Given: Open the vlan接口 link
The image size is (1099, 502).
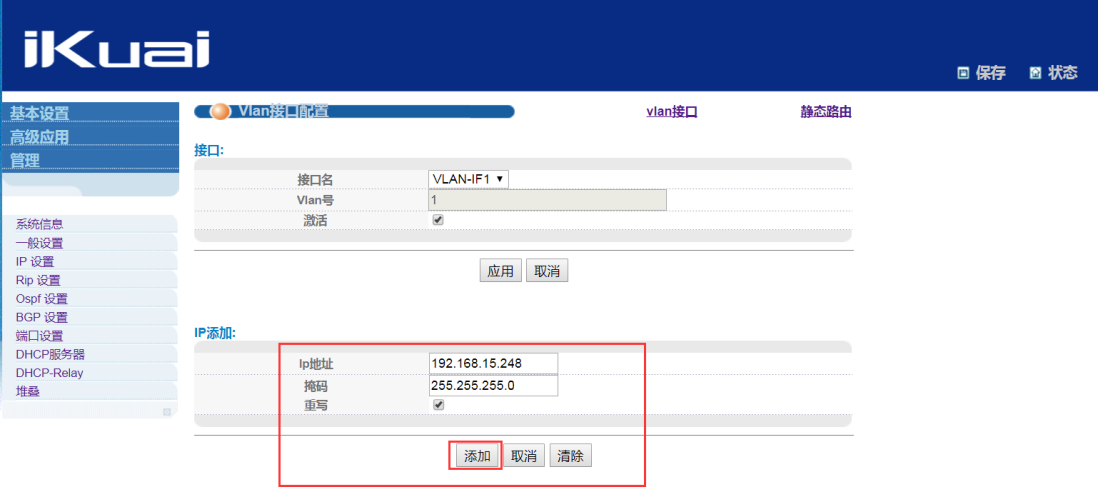Looking at the screenshot, I should pyautogui.click(x=671, y=112).
